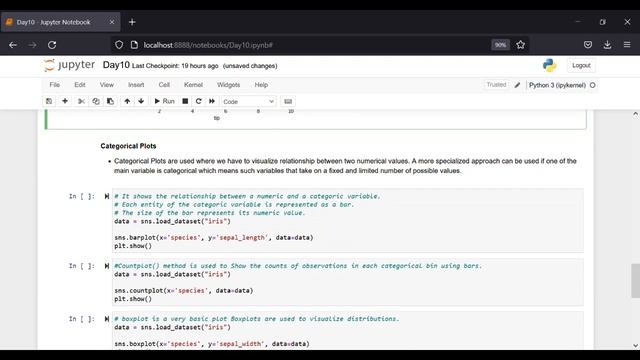The height and width of the screenshot is (360, 640).
Task: Bookmark this page with star icon
Action: tap(520, 45)
